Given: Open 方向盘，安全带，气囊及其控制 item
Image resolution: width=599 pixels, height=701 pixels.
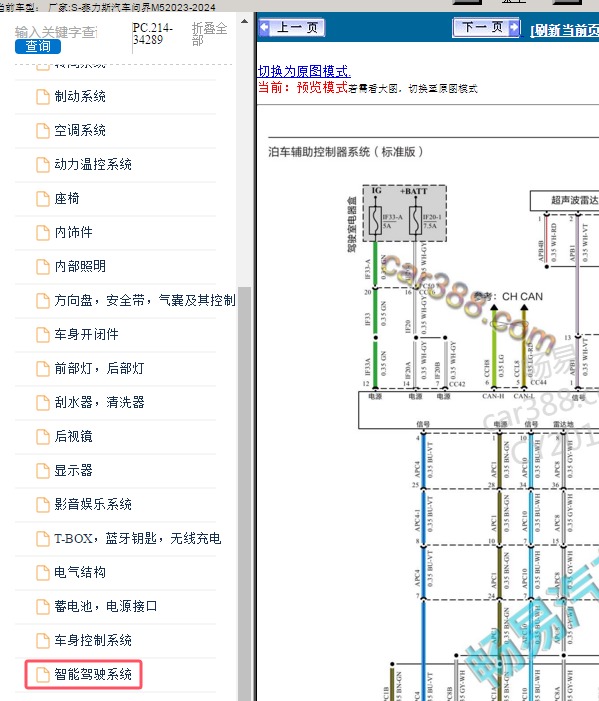Looking at the screenshot, I should (x=145, y=300).
